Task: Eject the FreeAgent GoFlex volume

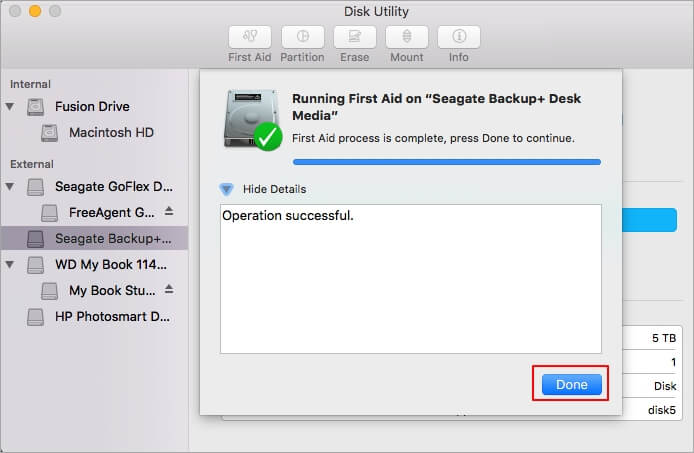Action: click(x=169, y=212)
